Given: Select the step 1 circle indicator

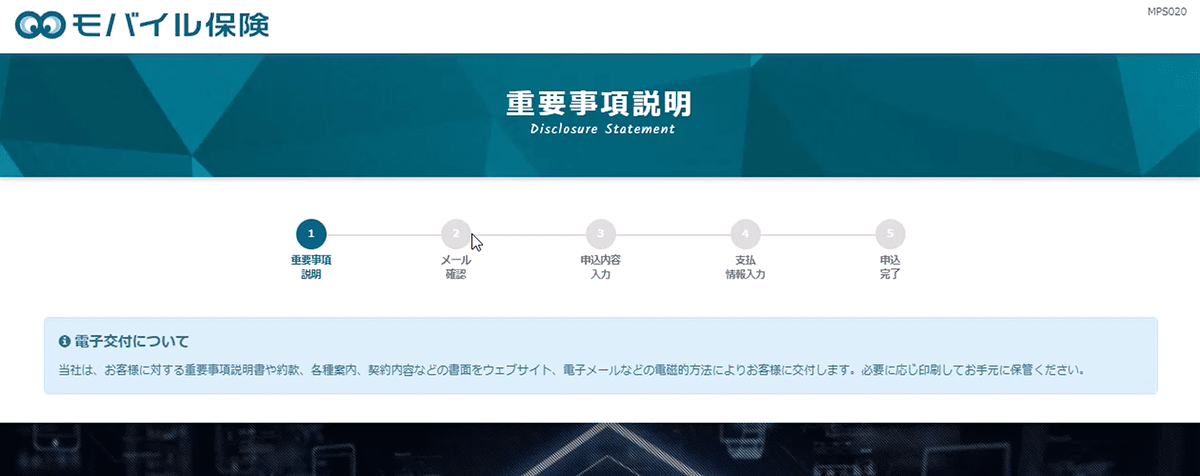Looking at the screenshot, I should click(x=311, y=234).
